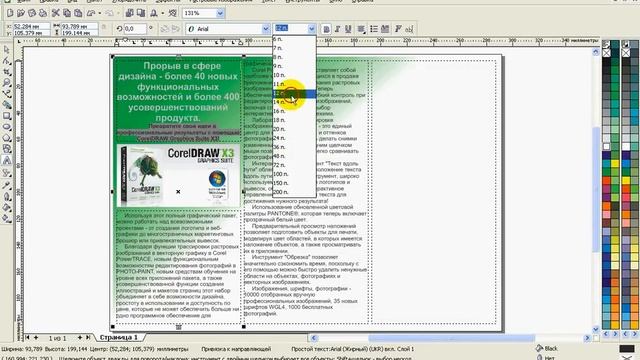Open the text alignment dropdown

pyautogui.click(x=361, y=29)
